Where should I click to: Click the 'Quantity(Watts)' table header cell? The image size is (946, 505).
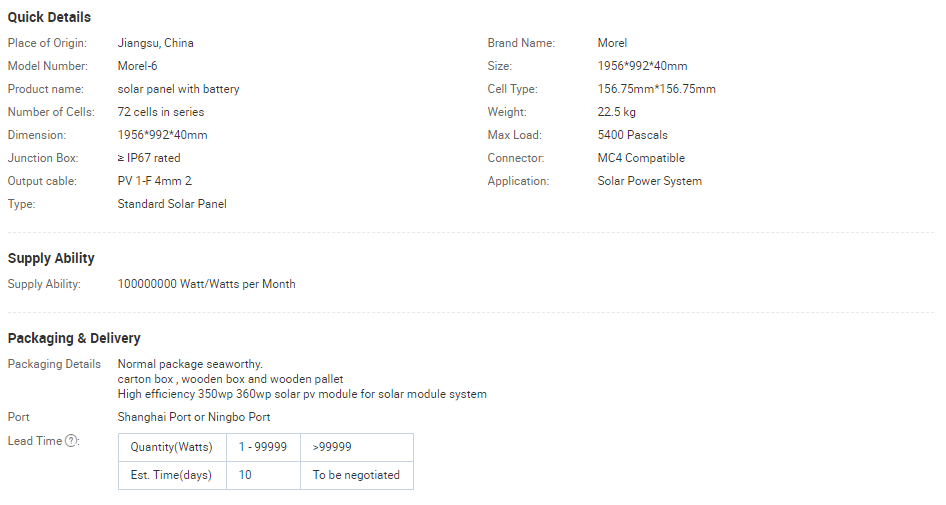point(171,447)
